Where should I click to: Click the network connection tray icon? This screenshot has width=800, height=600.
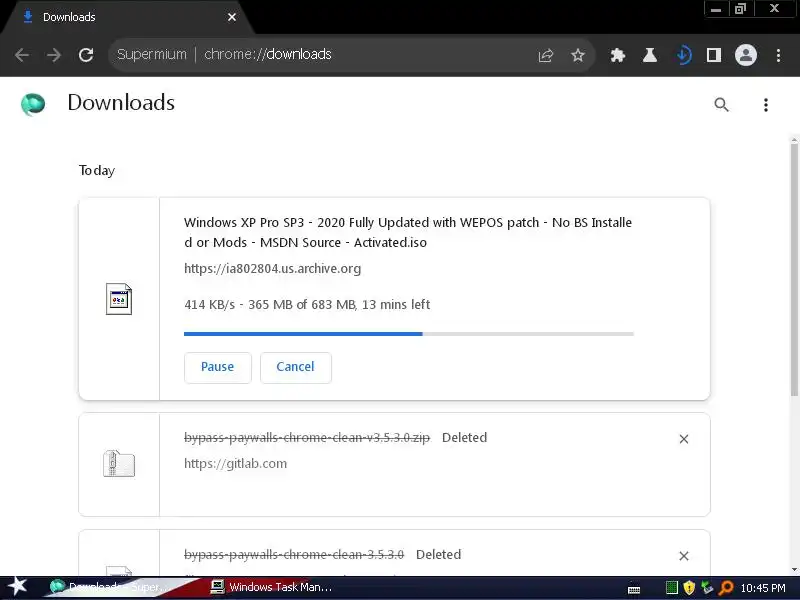[x=707, y=588]
